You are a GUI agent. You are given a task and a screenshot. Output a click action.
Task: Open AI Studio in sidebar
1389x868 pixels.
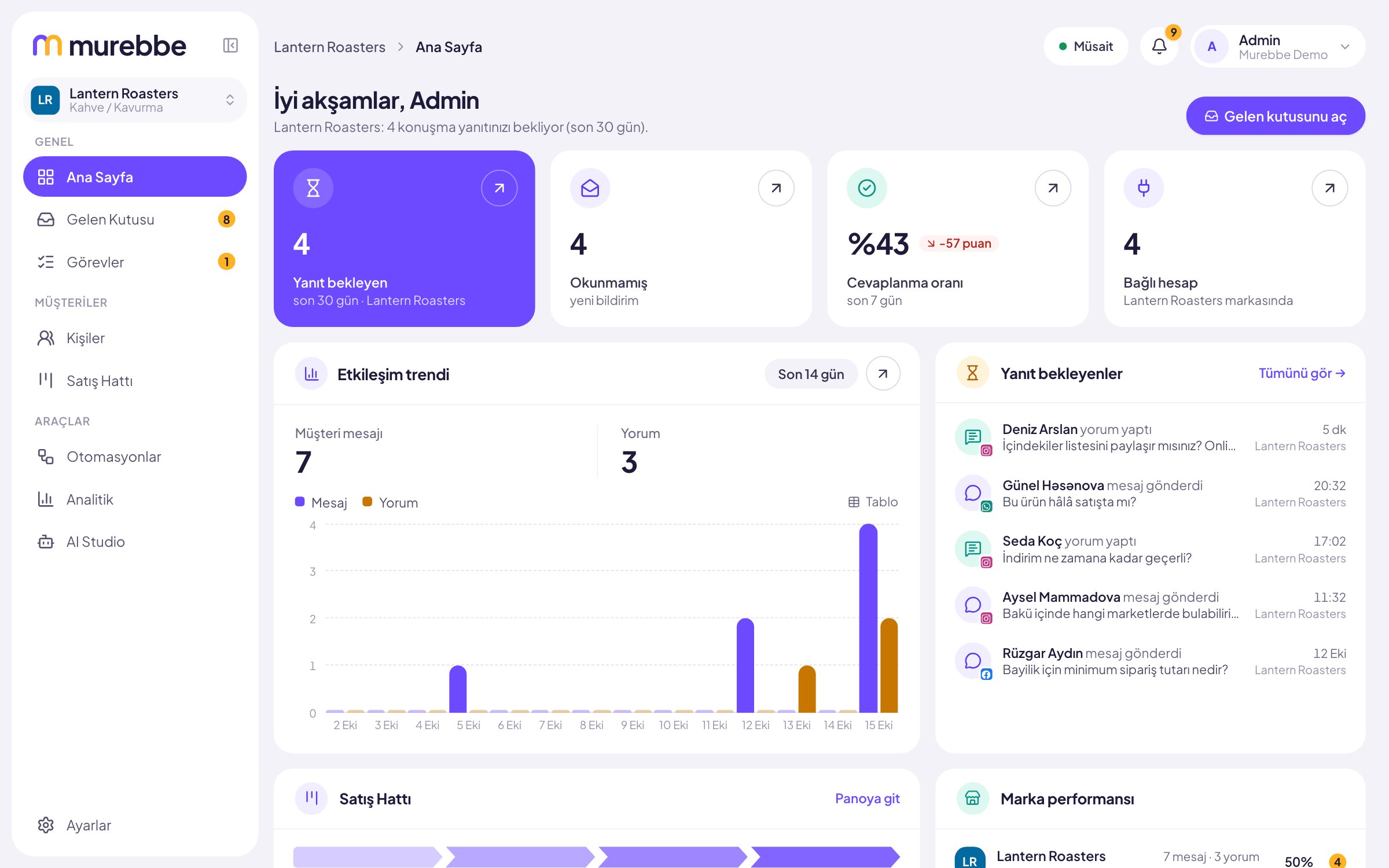[x=135, y=542]
